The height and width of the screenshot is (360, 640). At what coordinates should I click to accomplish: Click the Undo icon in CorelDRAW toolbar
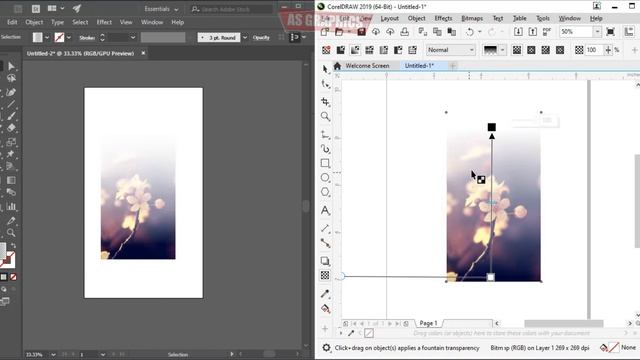tap(470, 32)
